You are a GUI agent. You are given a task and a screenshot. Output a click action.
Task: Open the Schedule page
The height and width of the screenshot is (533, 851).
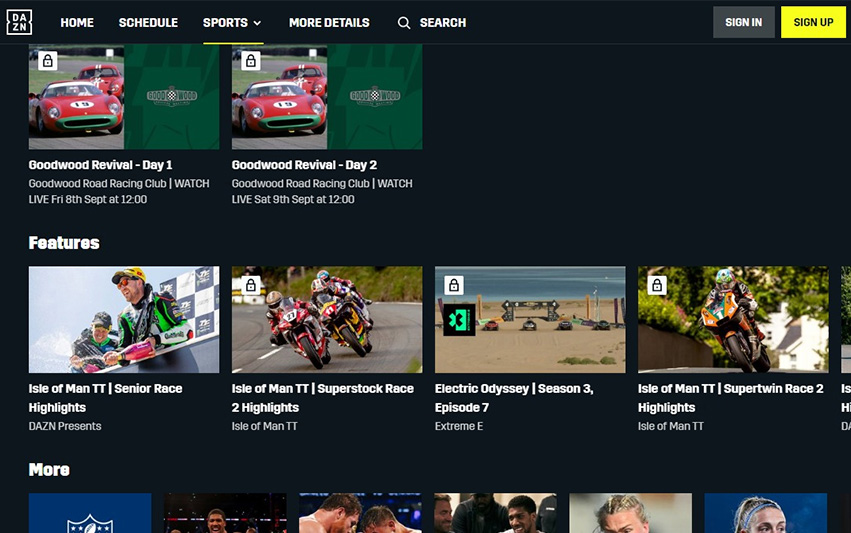[148, 23]
